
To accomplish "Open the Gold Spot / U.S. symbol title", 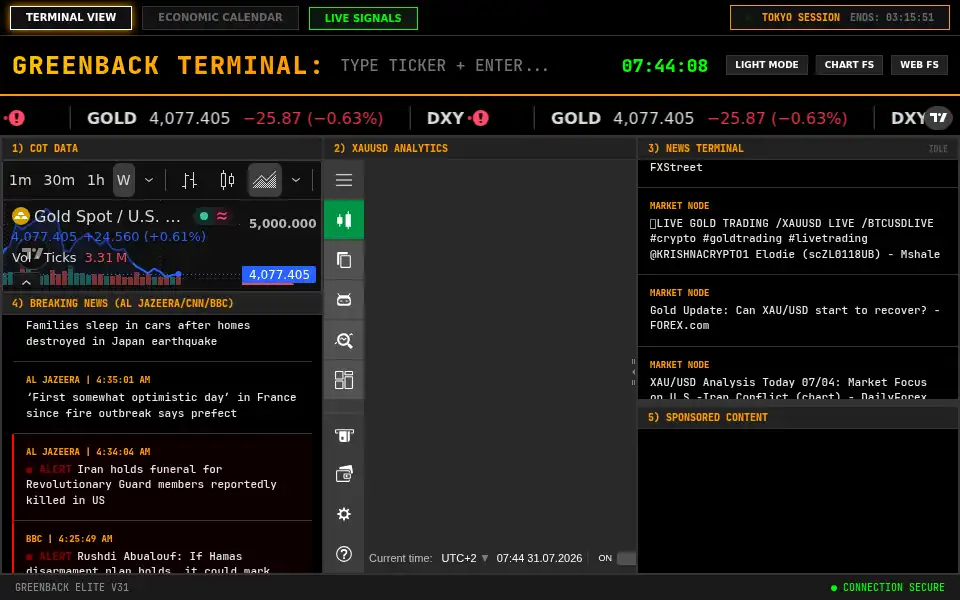I will (107, 216).
